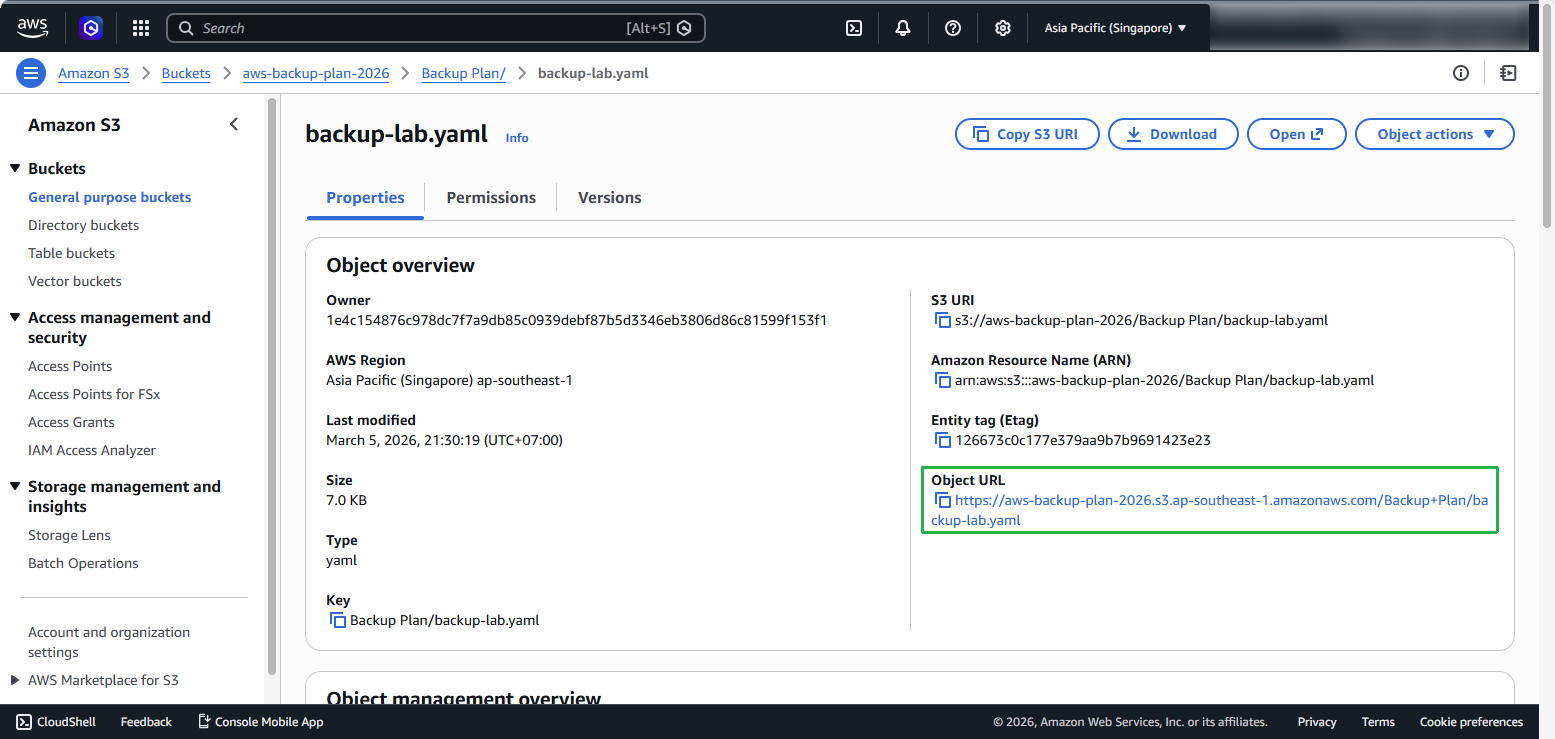1555x739 pixels.
Task: Copy the Entity tag using its copy icon
Action: [942, 441]
